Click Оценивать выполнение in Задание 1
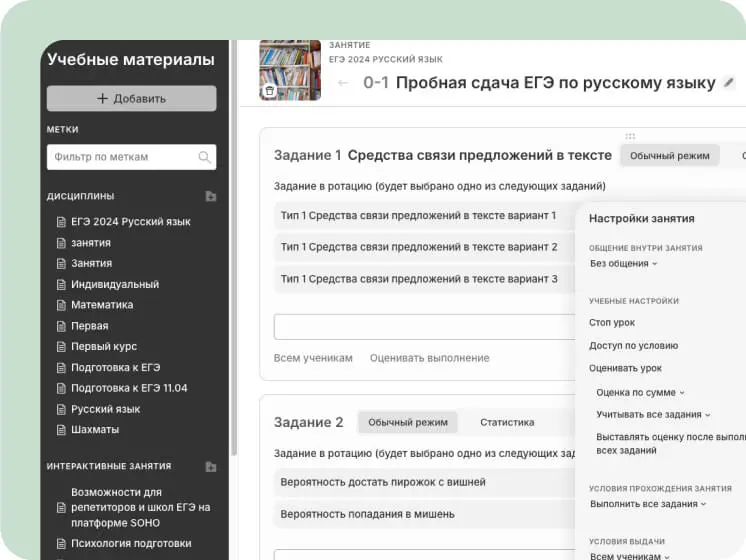Image resolution: width=746 pixels, height=560 pixels. 430,358
